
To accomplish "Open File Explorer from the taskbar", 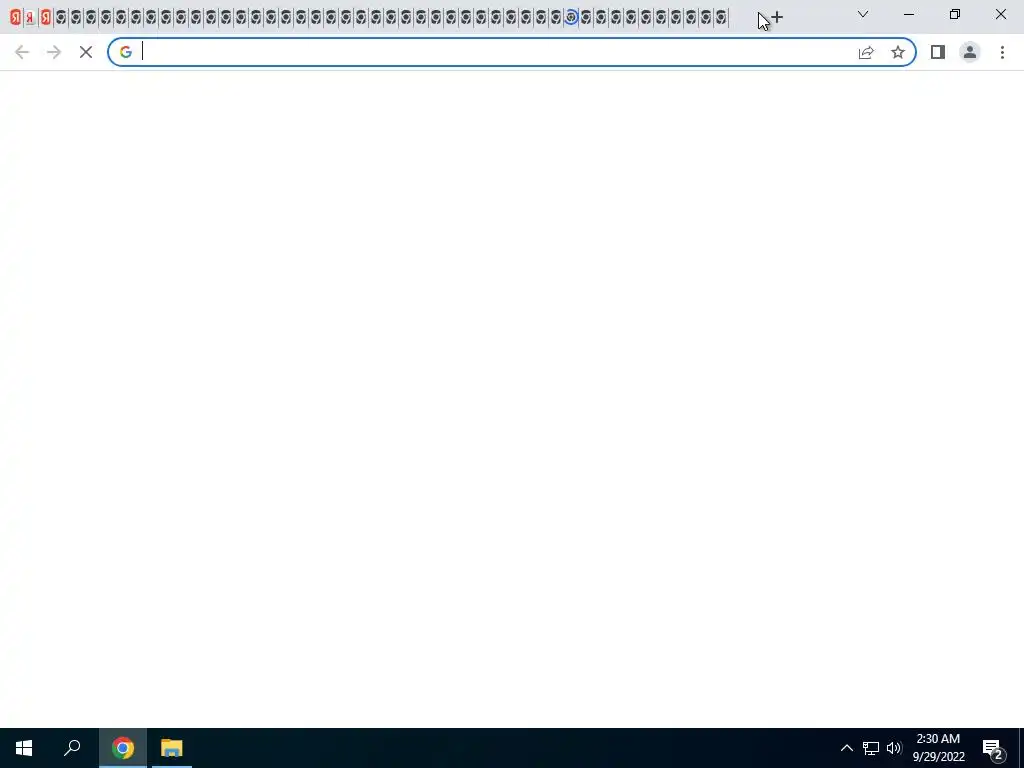I will (172, 748).
